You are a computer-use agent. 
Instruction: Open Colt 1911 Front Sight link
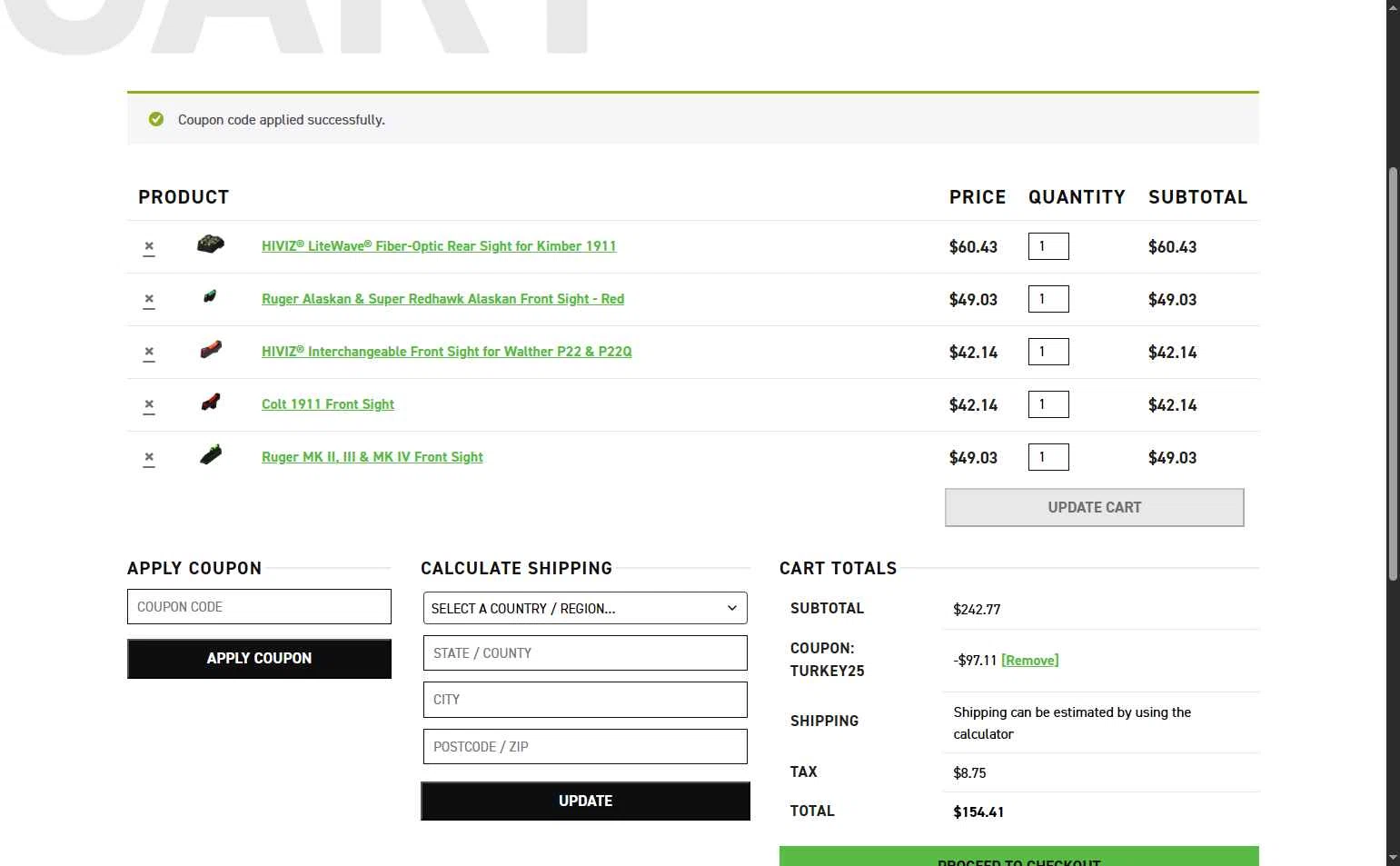tap(328, 404)
